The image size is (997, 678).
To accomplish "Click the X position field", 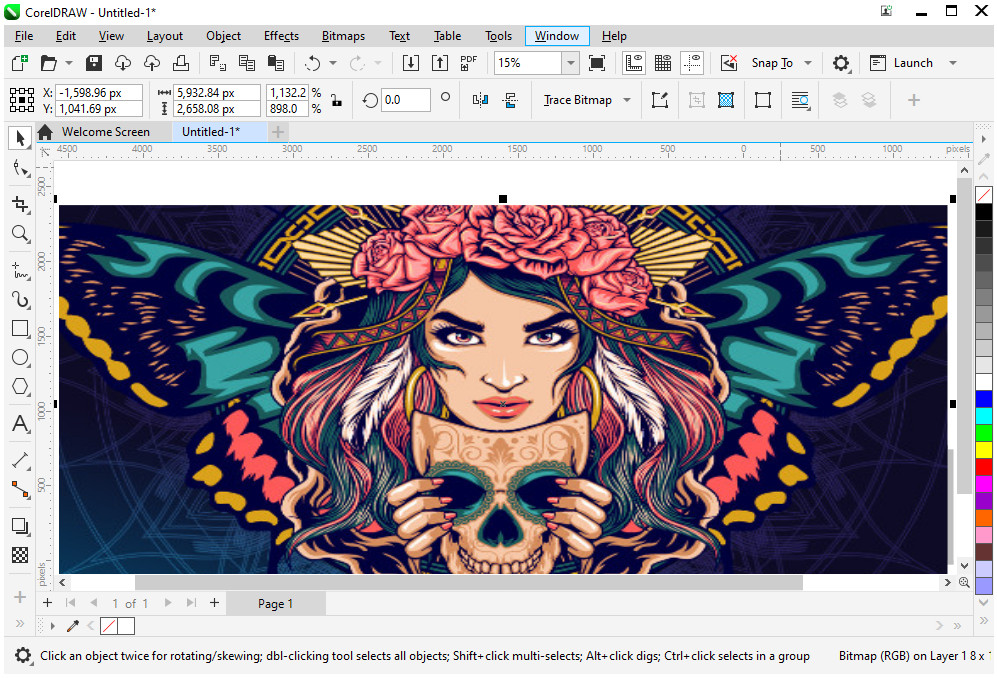I will [x=99, y=92].
